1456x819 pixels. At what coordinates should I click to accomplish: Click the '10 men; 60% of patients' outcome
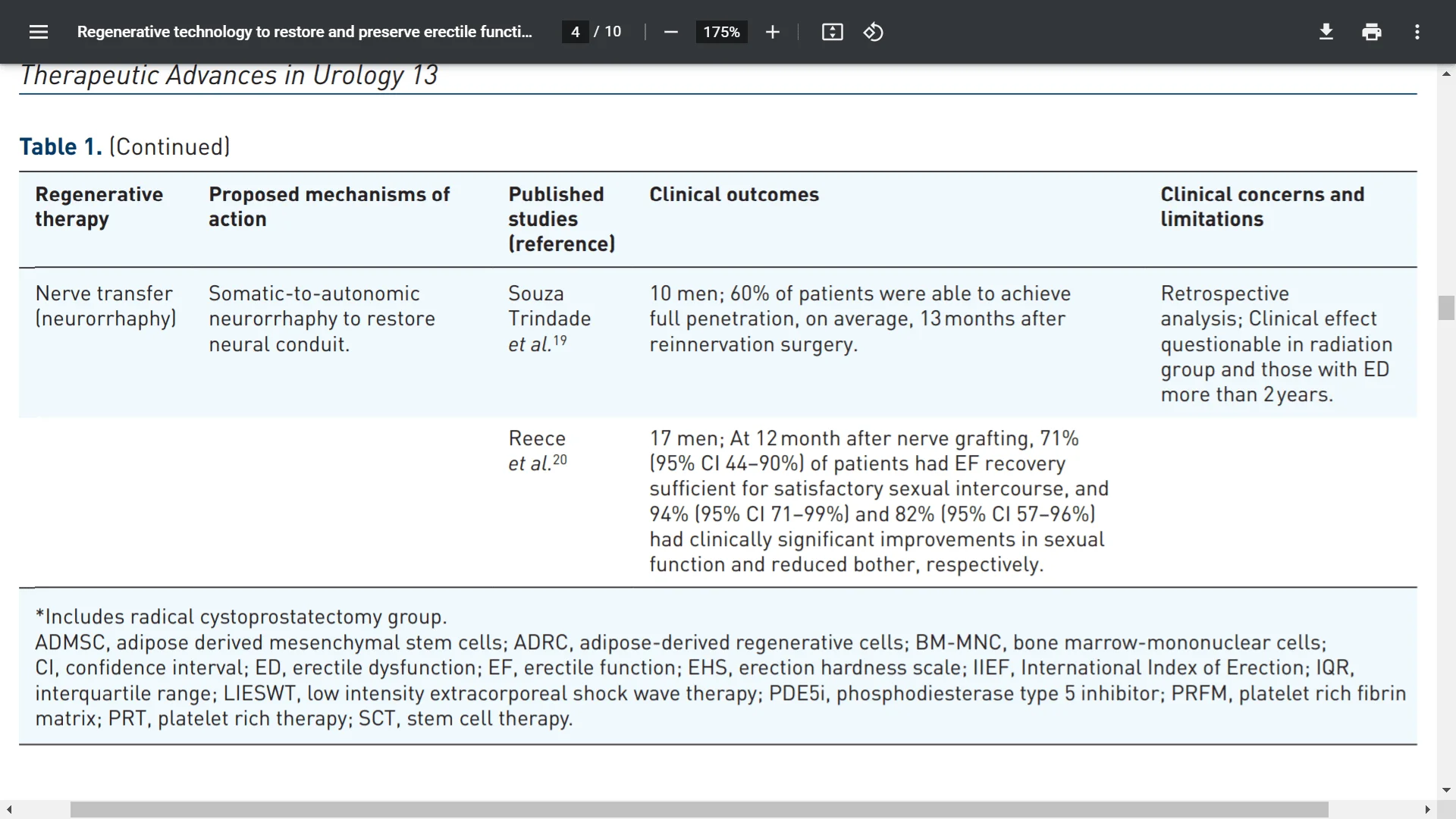click(x=860, y=318)
